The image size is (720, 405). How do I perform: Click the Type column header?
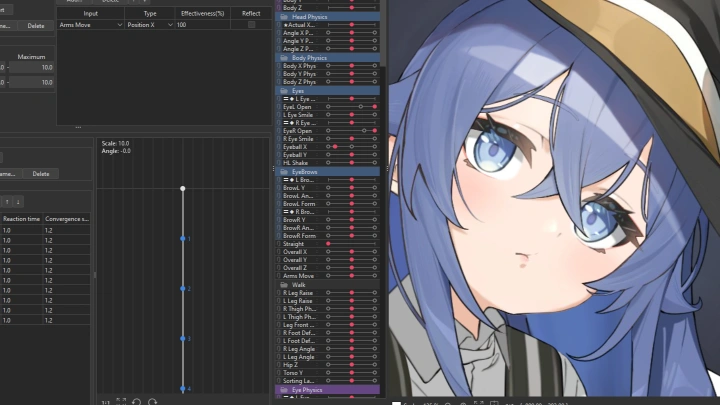pyautogui.click(x=150, y=14)
